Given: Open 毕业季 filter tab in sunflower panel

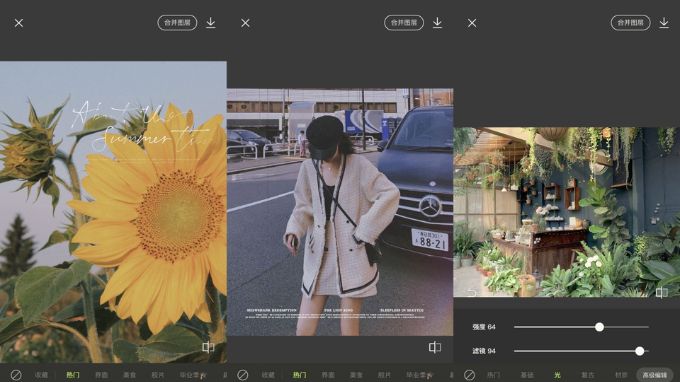Looking at the screenshot, I should click(193, 375).
